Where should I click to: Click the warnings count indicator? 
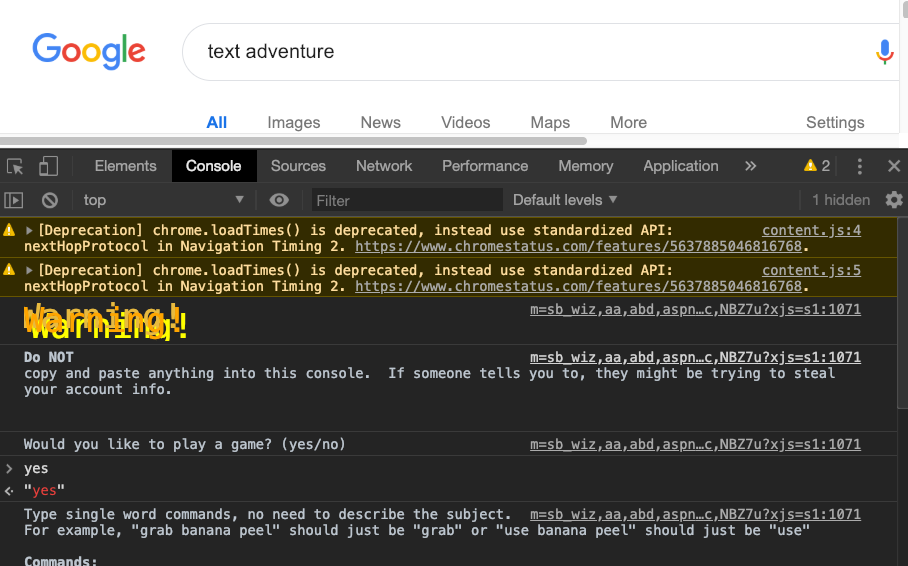point(817,166)
